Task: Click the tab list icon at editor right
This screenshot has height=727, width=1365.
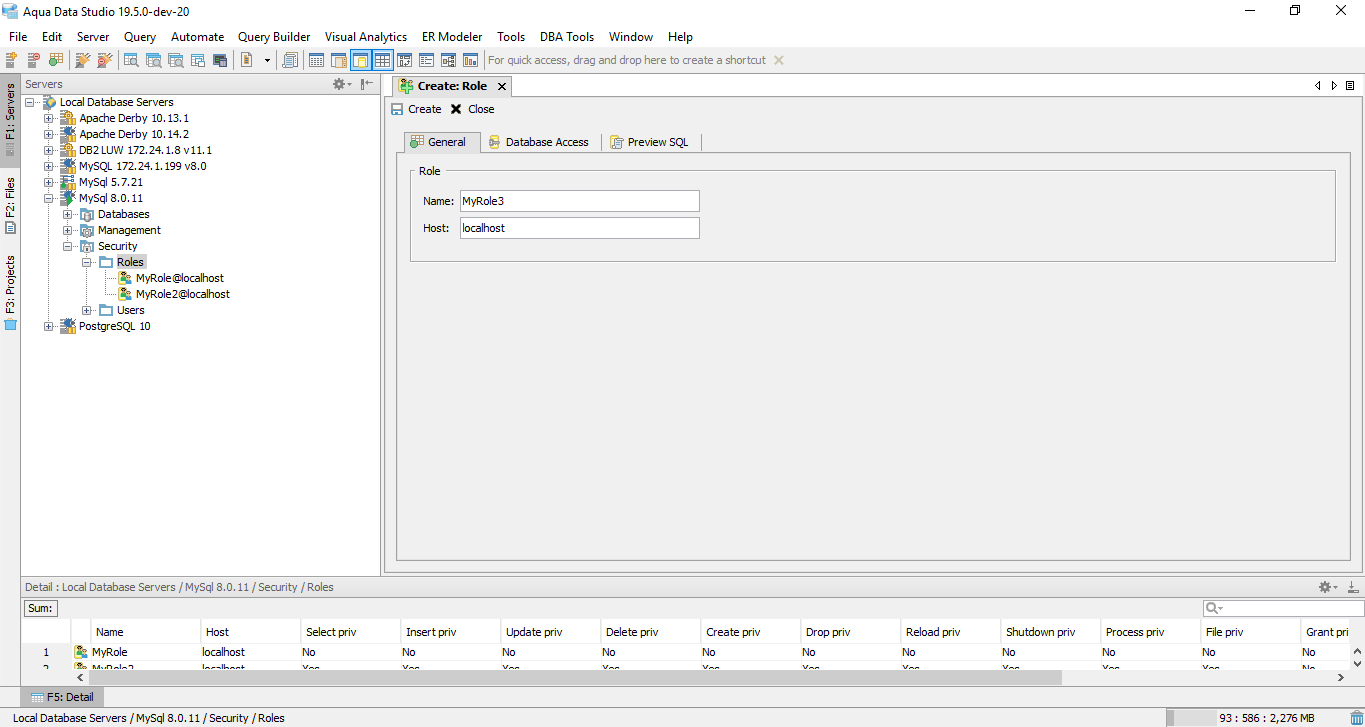Action: pyautogui.click(x=1350, y=86)
